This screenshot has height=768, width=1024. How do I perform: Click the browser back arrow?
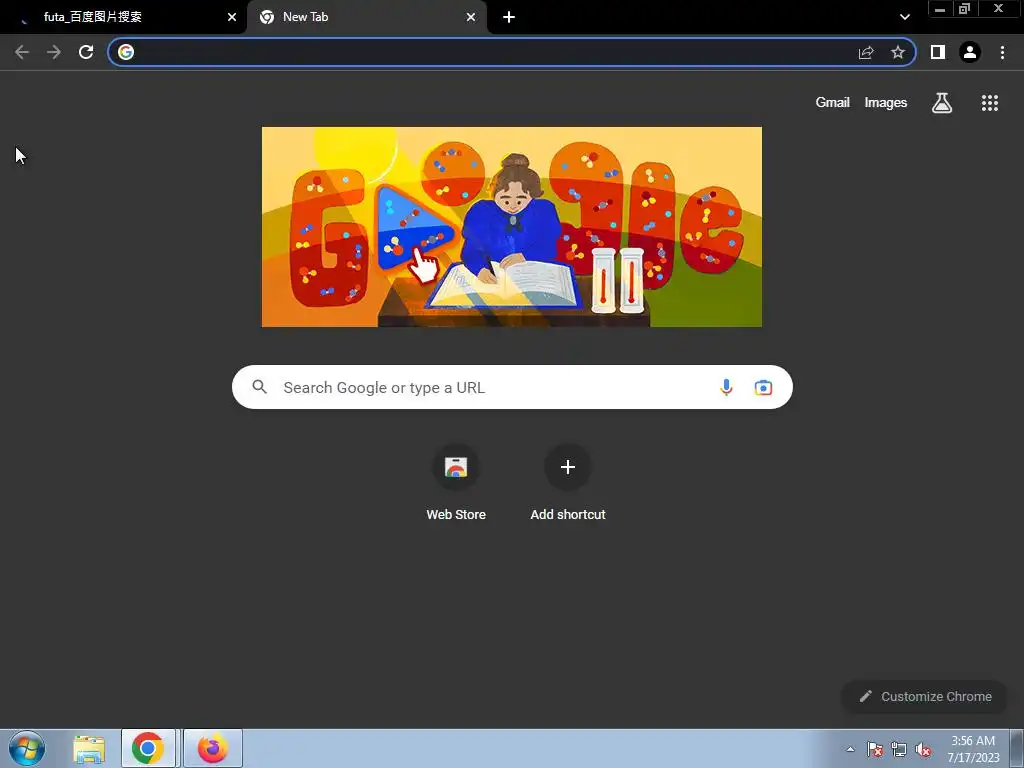click(22, 52)
